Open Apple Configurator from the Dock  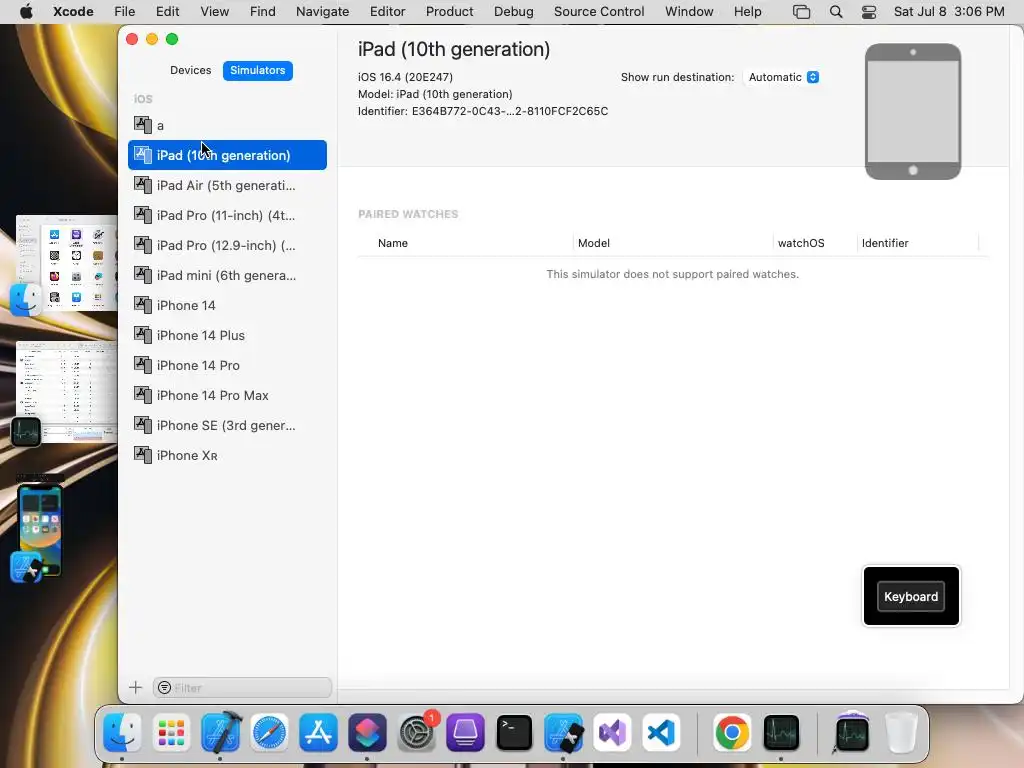pyautogui.click(x=465, y=732)
